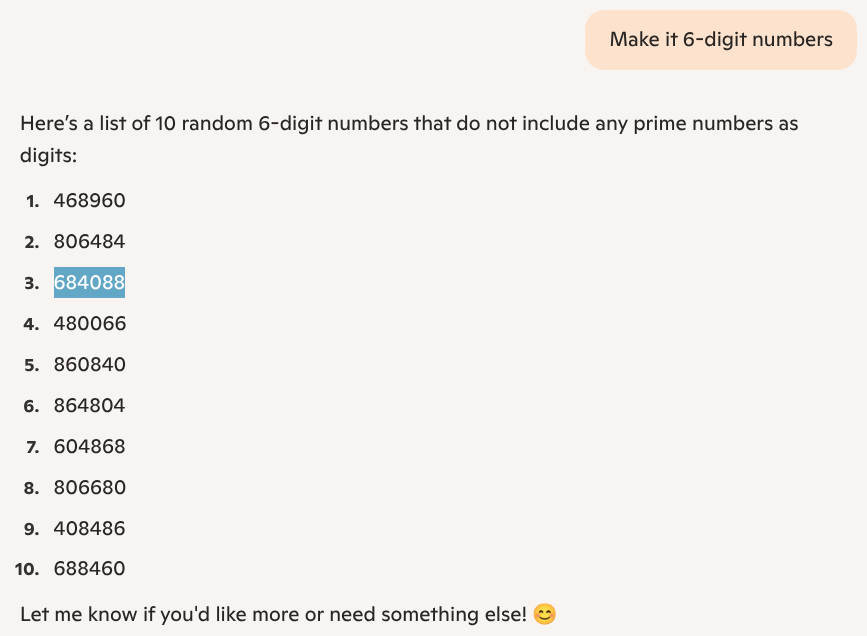Click the number 688460 in the list
867x636 pixels.
click(x=90, y=569)
